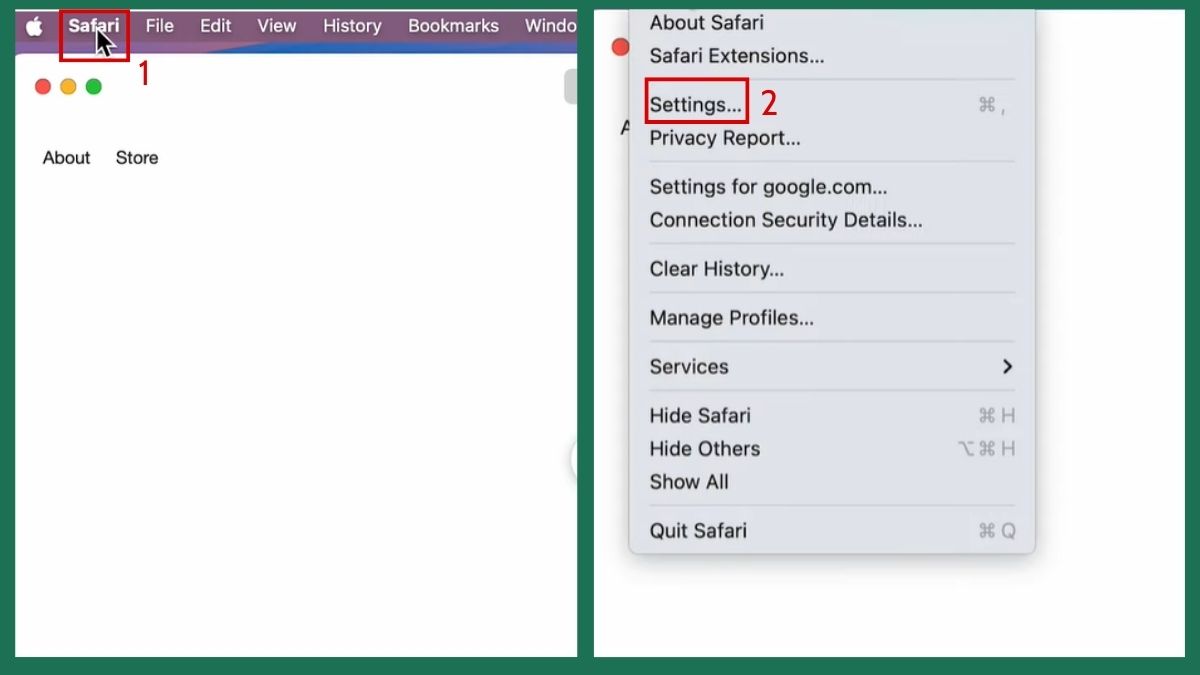
Task: Open the Safari menu in menu bar
Action: coord(93,26)
